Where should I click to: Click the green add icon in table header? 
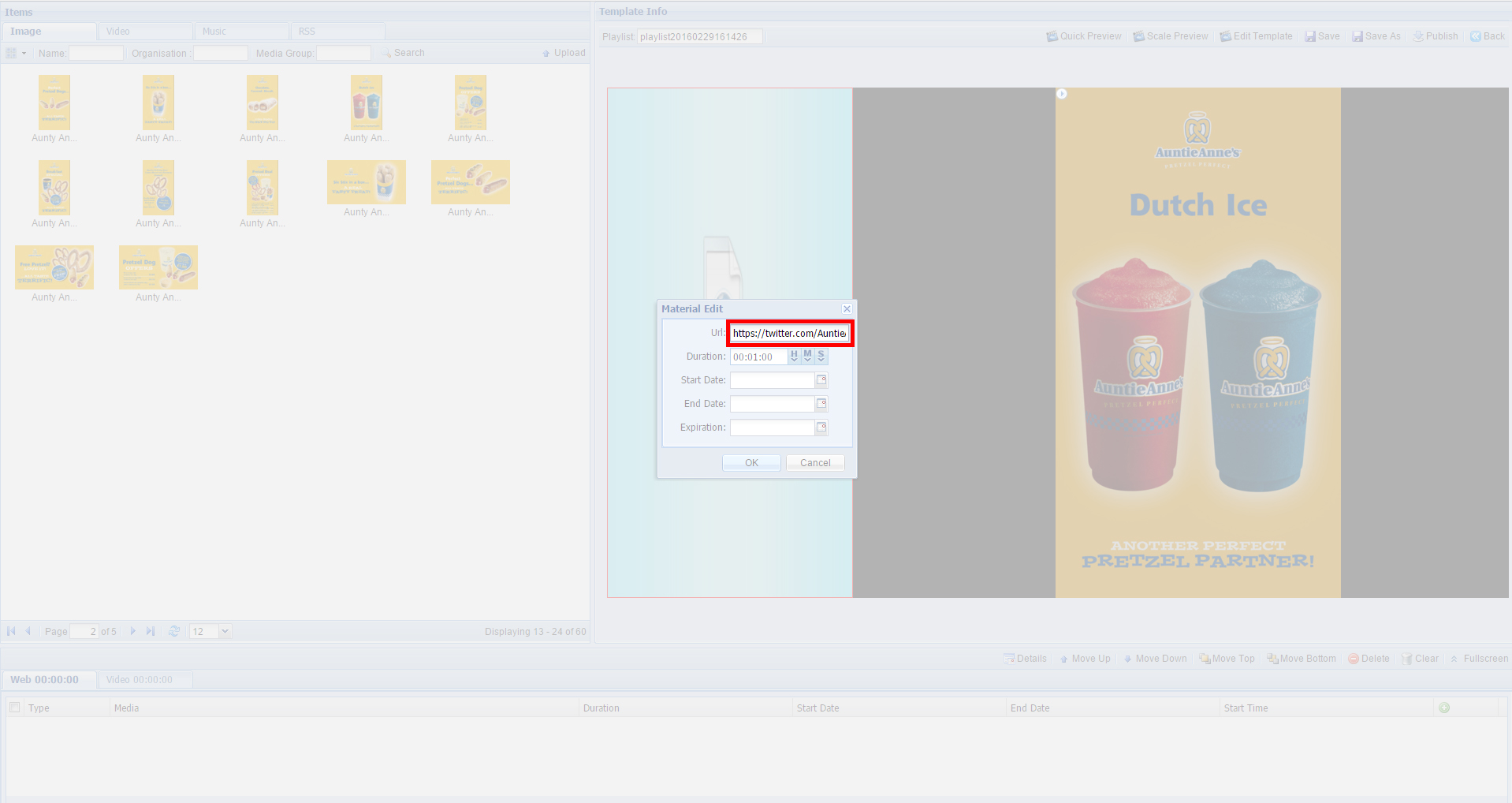coord(1444,708)
